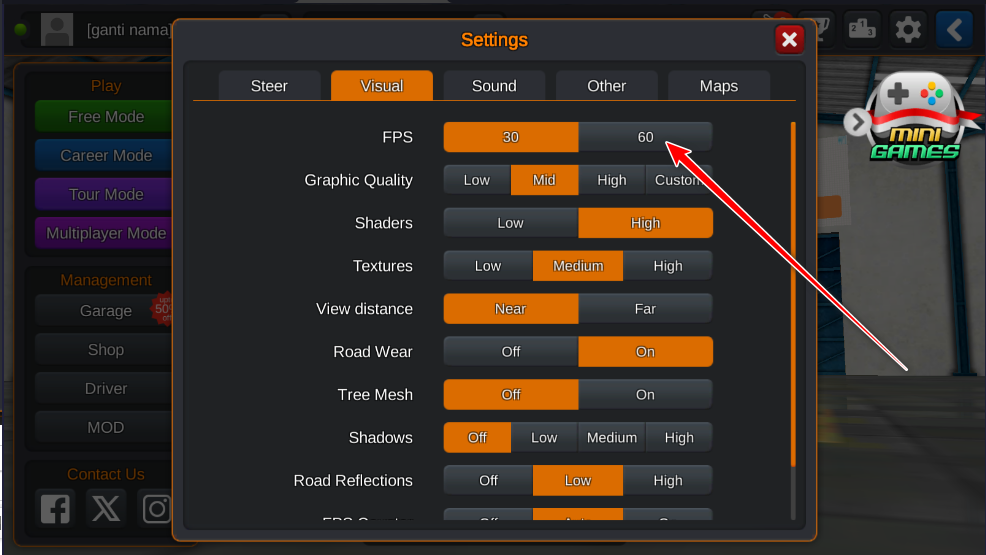The height and width of the screenshot is (555, 986).
Task: Select High for Graphic Quality
Action: (x=612, y=180)
